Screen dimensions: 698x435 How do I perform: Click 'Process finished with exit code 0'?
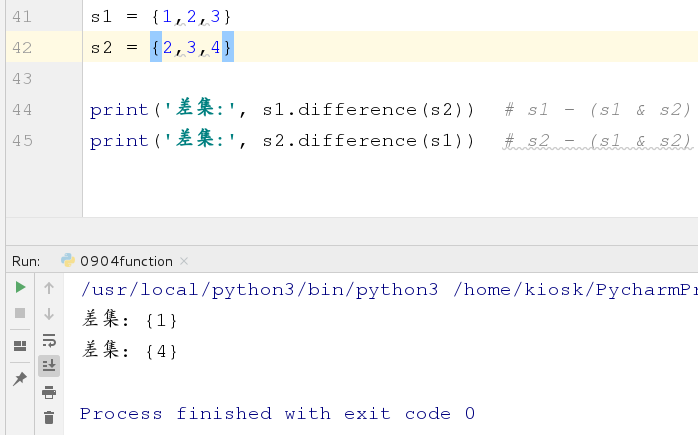(x=277, y=414)
